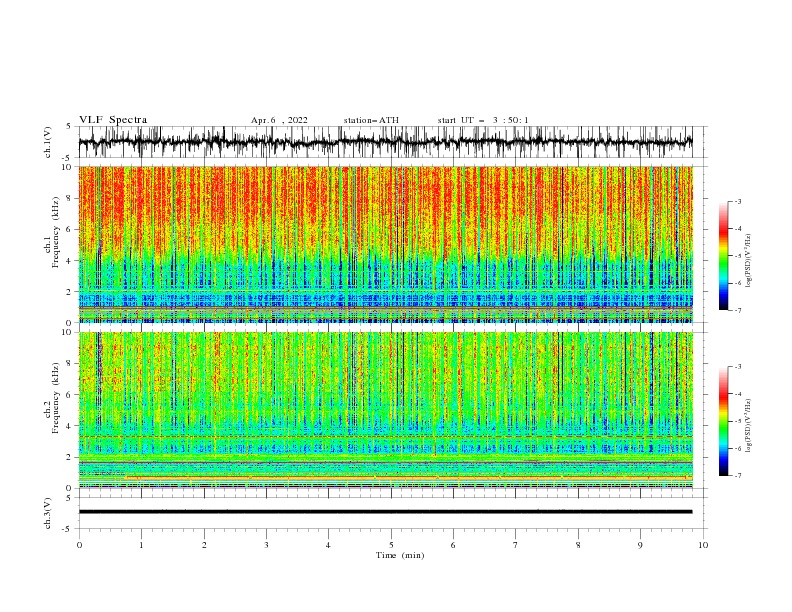This screenshot has height=612, width=792.
Task: Click the ch.1 colorbar next to the top spectrogram
Action: pos(723,256)
